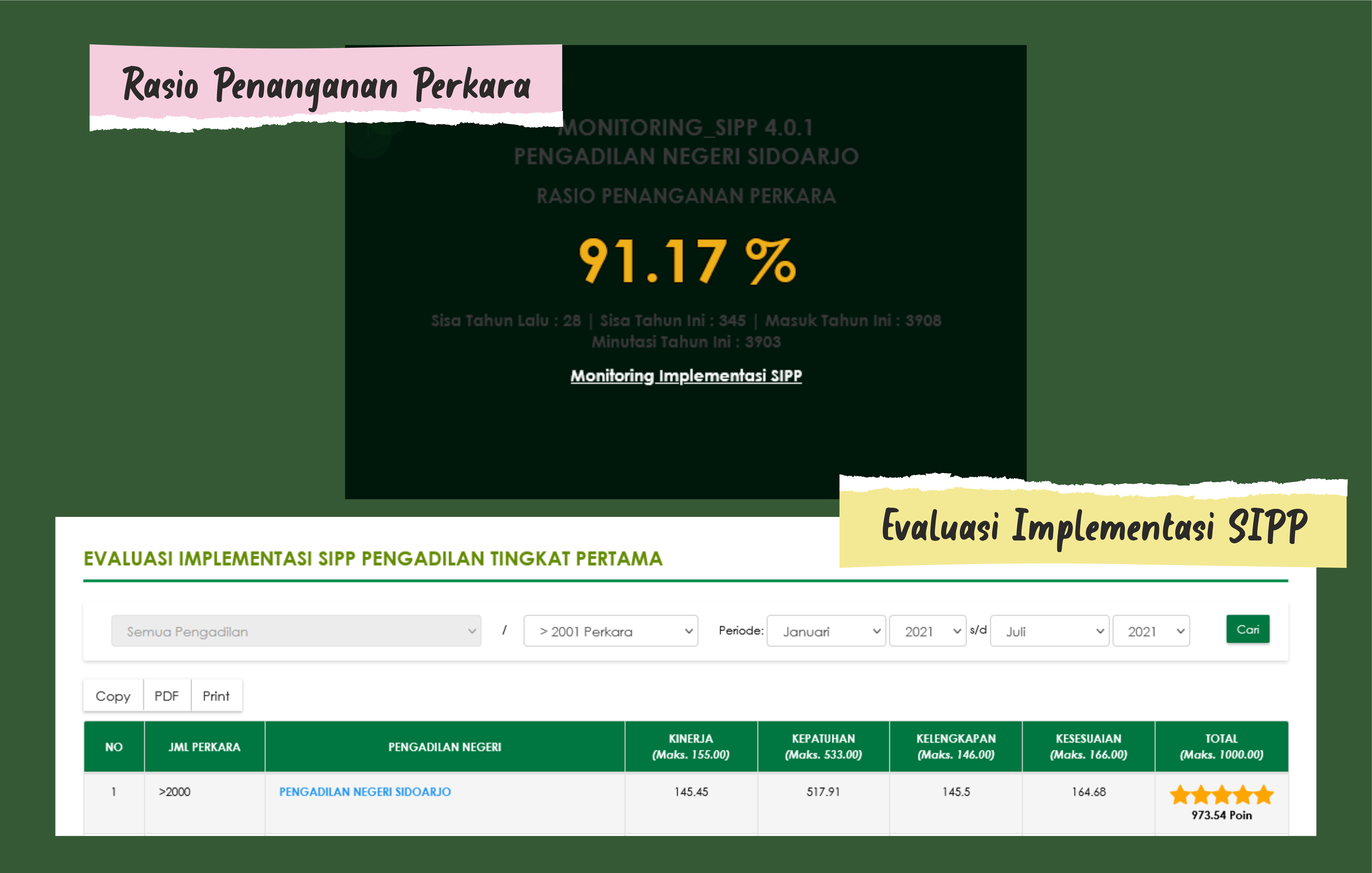This screenshot has height=873, width=1372.
Task: Sort by the KELENGKAPAN column header
Action: pyautogui.click(x=956, y=747)
